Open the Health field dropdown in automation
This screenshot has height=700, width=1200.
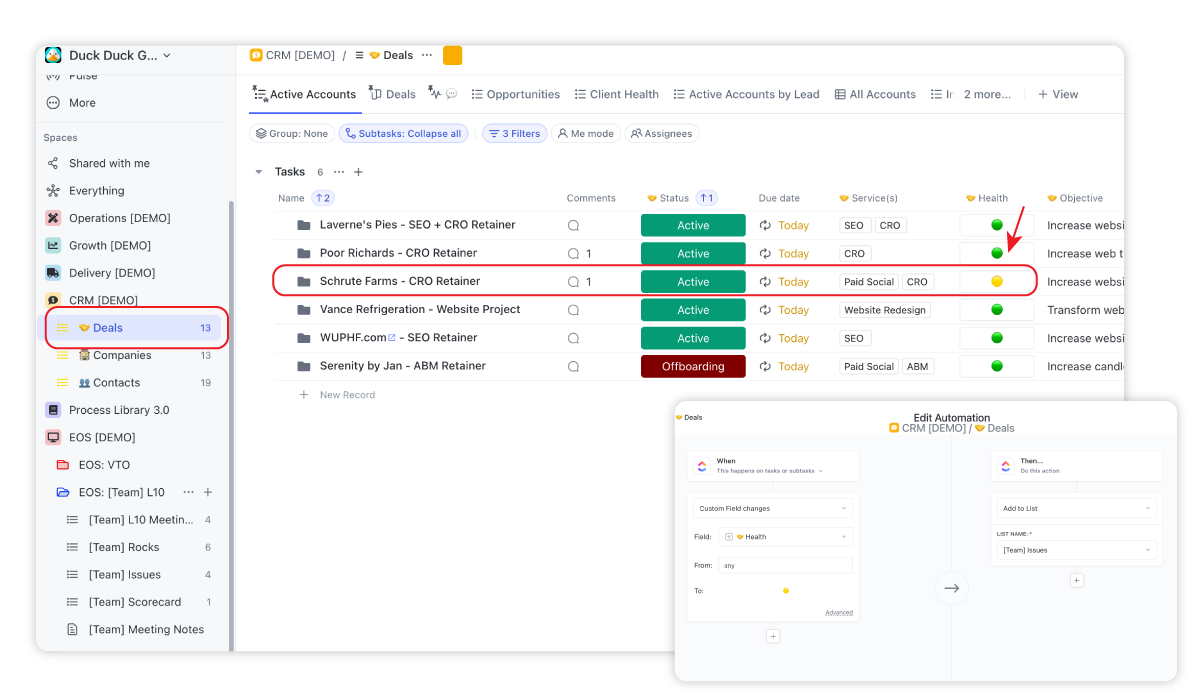point(786,537)
